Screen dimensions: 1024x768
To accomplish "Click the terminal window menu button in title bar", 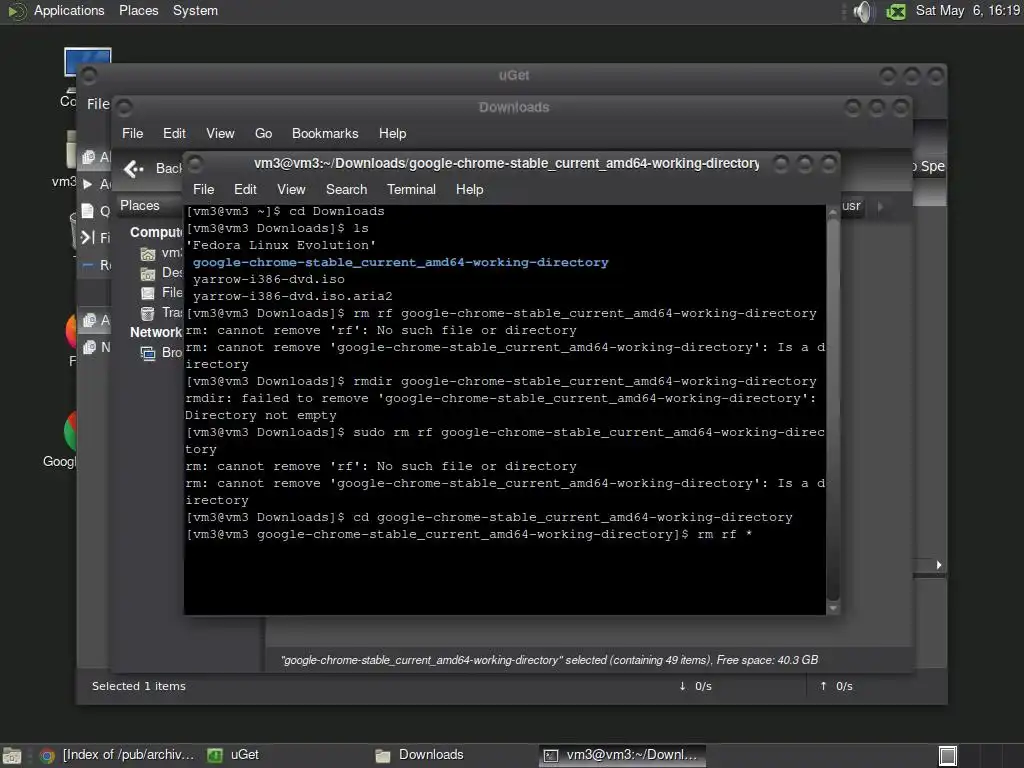I will [195, 163].
